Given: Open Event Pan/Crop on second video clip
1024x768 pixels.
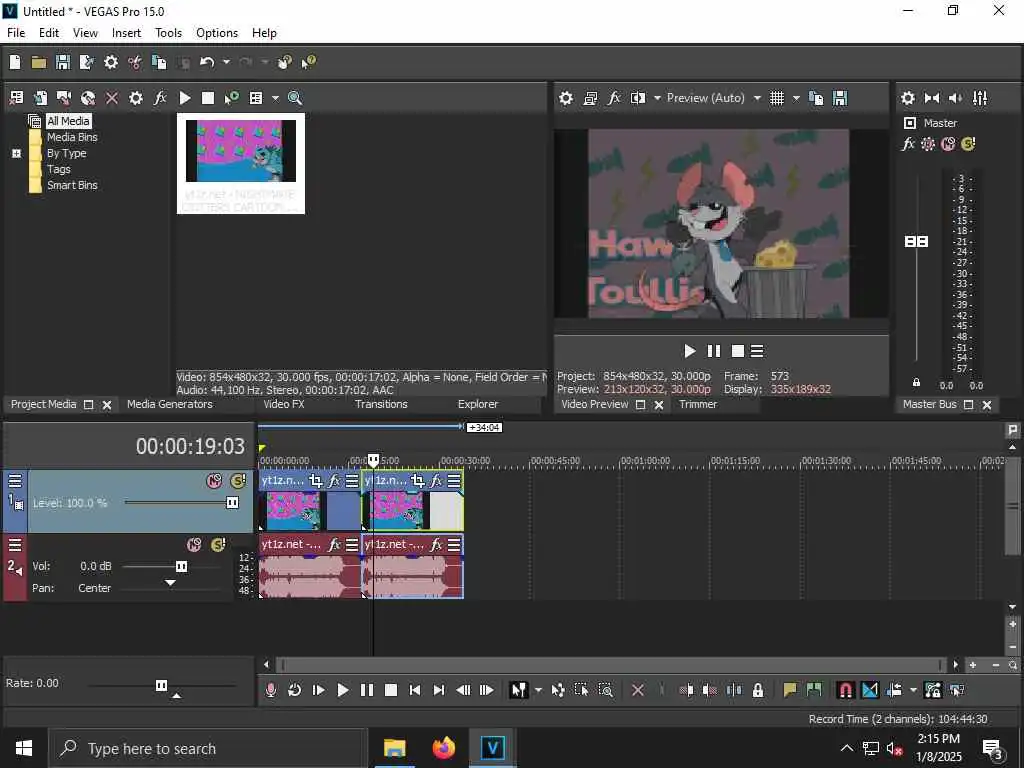Looking at the screenshot, I should [x=418, y=481].
